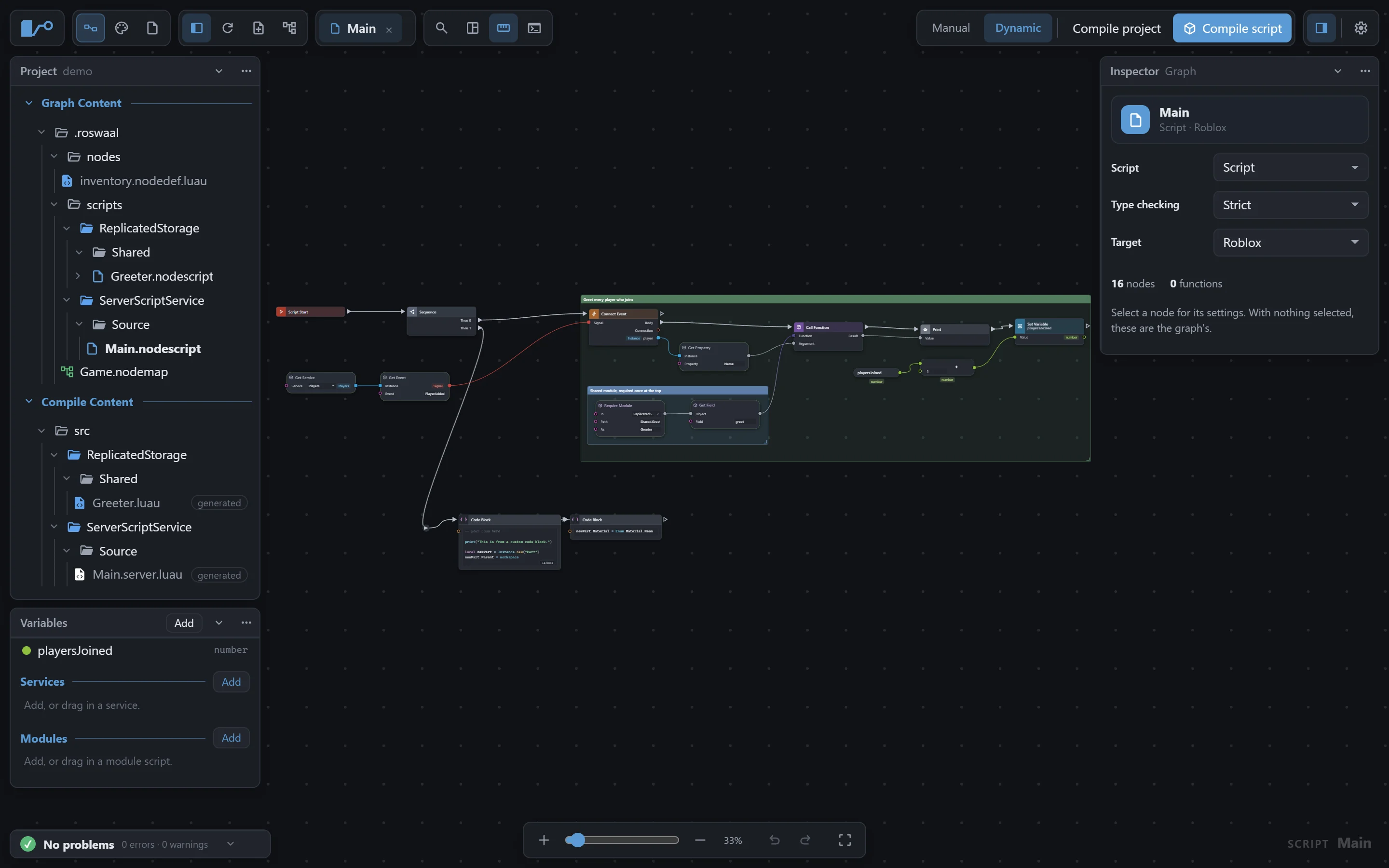This screenshot has height=868, width=1389.
Task: Click the refresh arrow icon
Action: [228, 27]
